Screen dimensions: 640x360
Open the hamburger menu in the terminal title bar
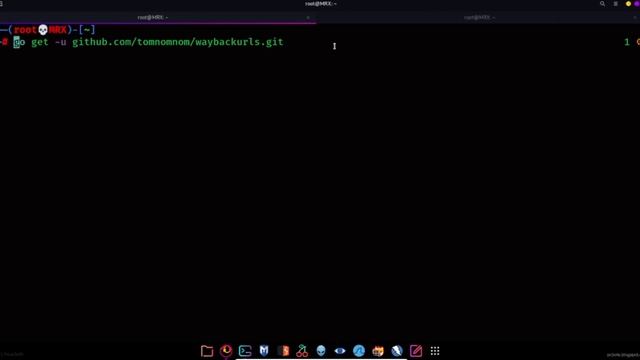616,4
